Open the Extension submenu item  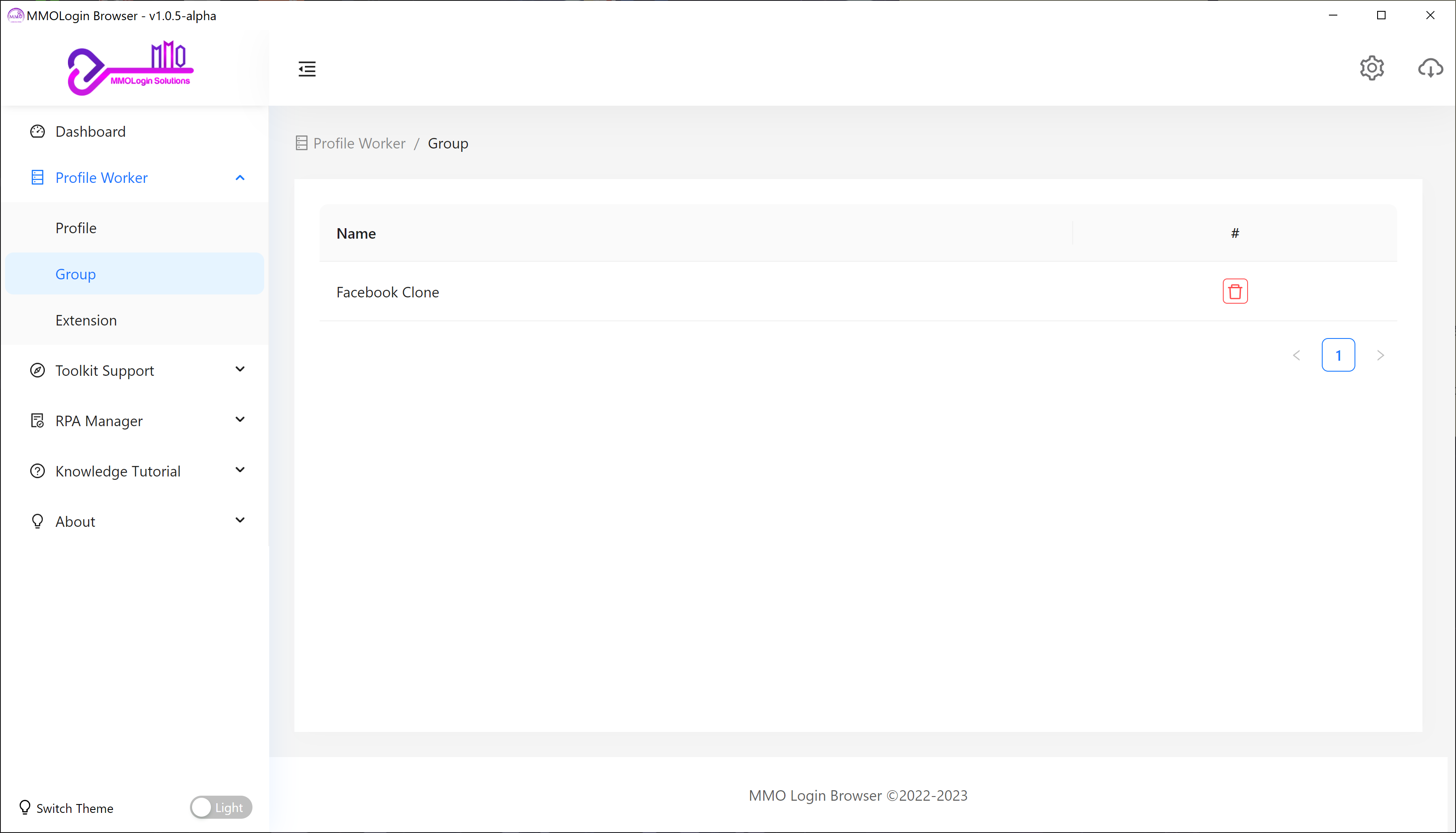86,320
